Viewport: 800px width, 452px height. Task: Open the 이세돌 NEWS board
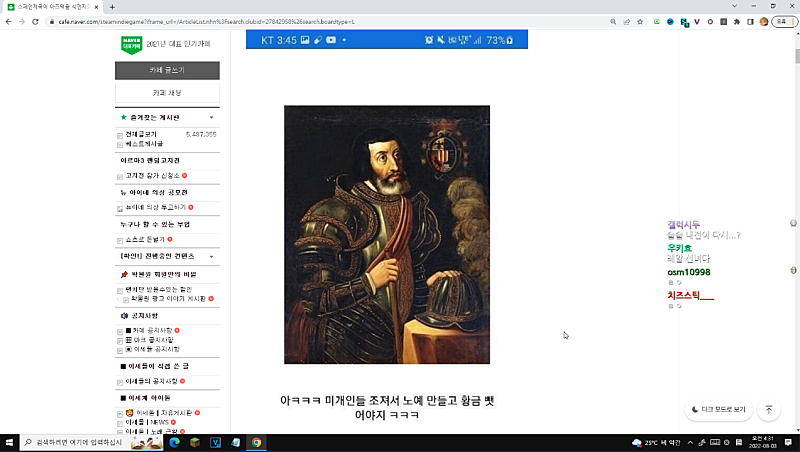pyautogui.click(x=147, y=422)
